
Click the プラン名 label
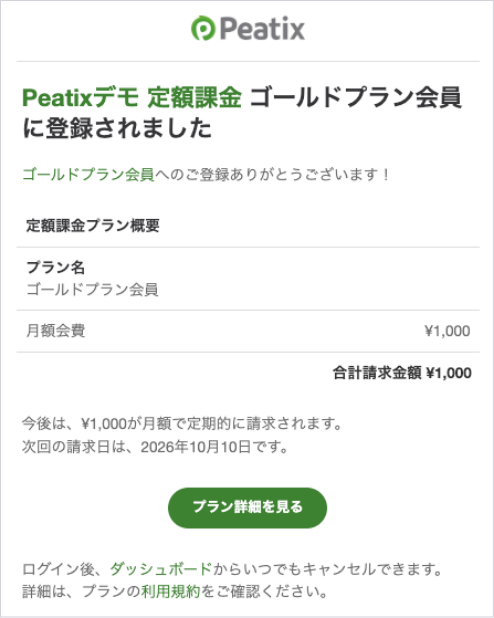pos(55,268)
